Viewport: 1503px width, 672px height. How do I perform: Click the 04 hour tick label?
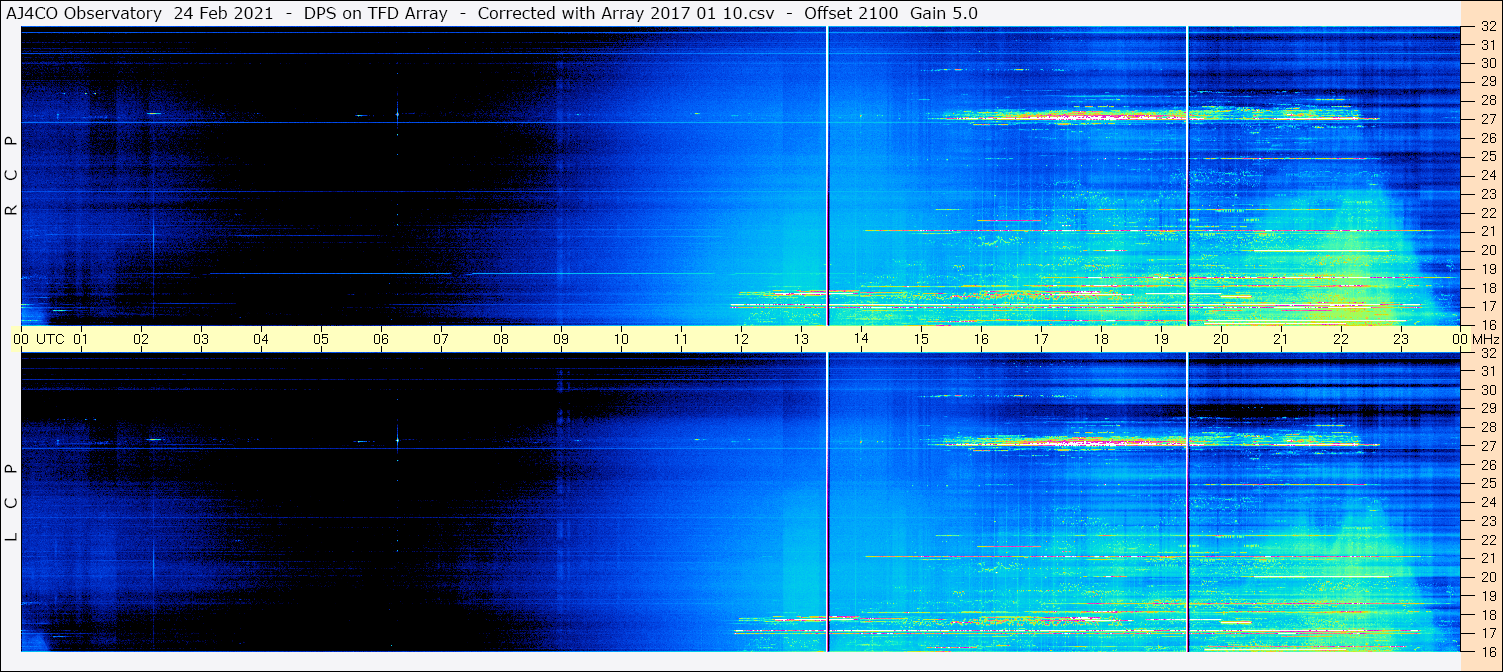pyautogui.click(x=261, y=339)
